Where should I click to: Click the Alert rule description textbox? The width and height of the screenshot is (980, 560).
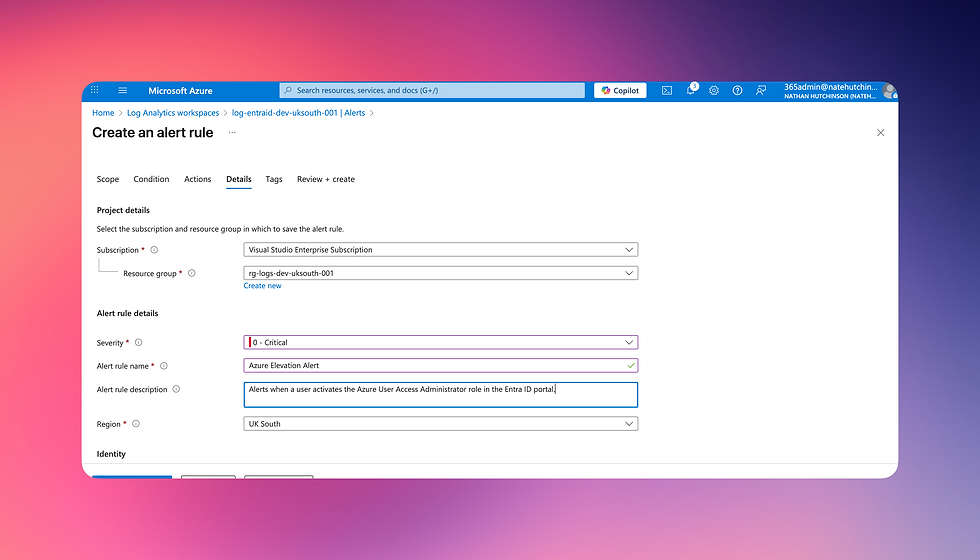click(x=441, y=394)
